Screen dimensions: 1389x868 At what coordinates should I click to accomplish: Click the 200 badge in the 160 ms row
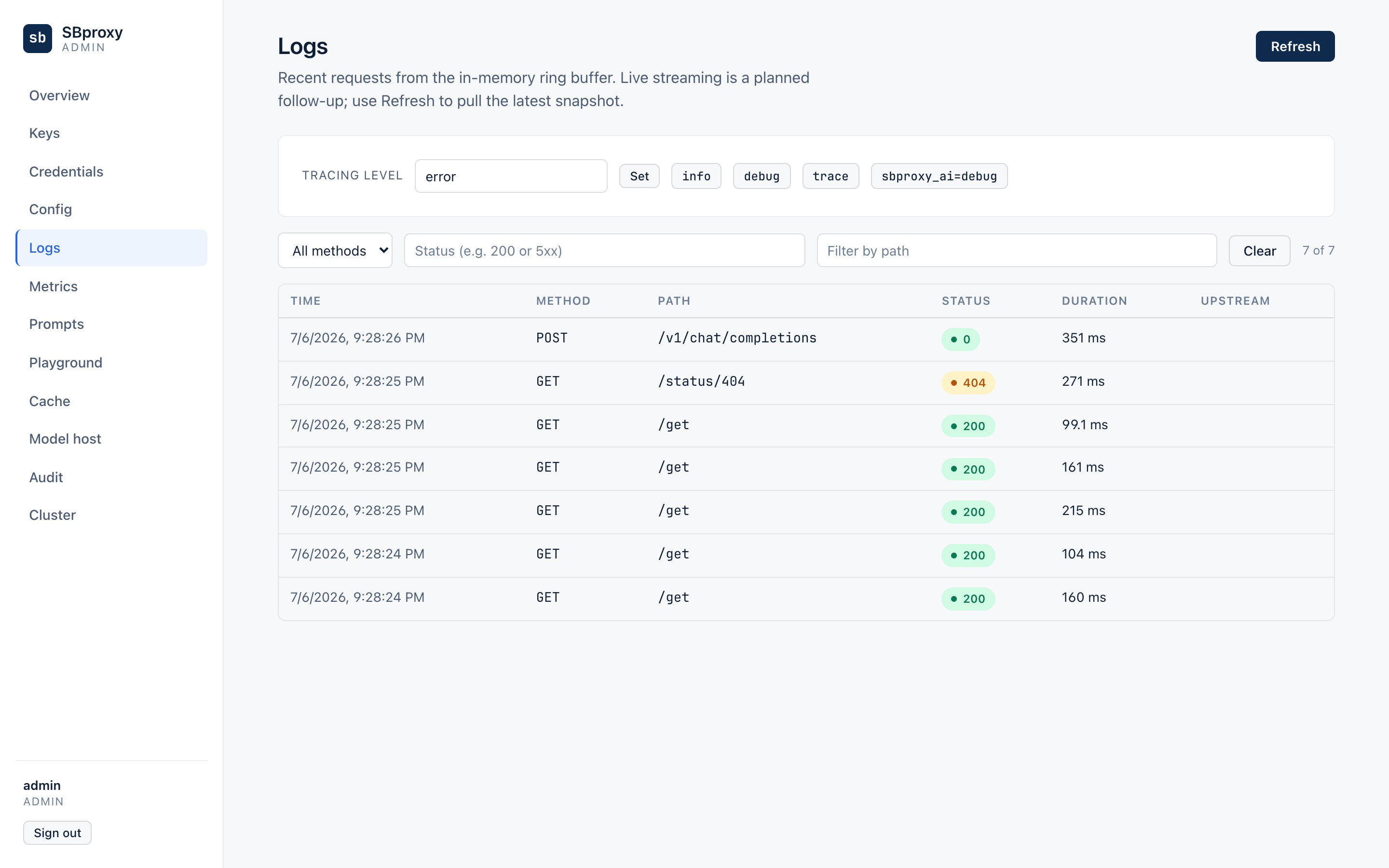[967, 599]
